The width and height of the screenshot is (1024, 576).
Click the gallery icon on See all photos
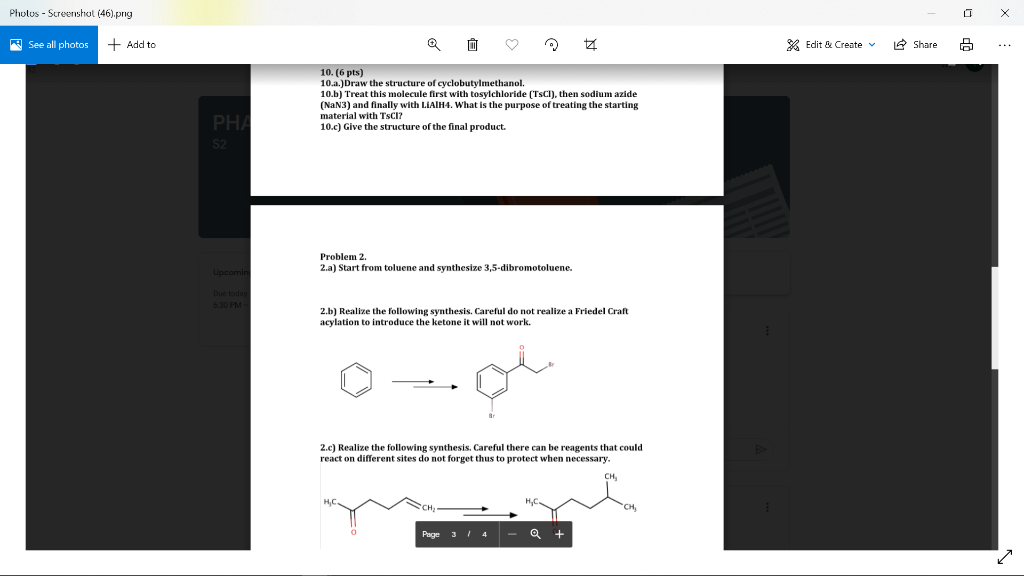[x=15, y=44]
